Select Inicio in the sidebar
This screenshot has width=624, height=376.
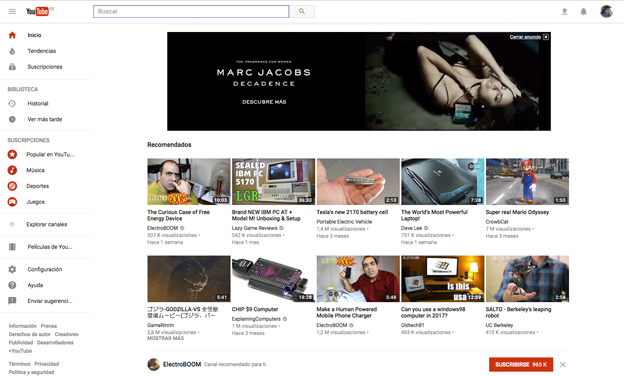(34, 35)
